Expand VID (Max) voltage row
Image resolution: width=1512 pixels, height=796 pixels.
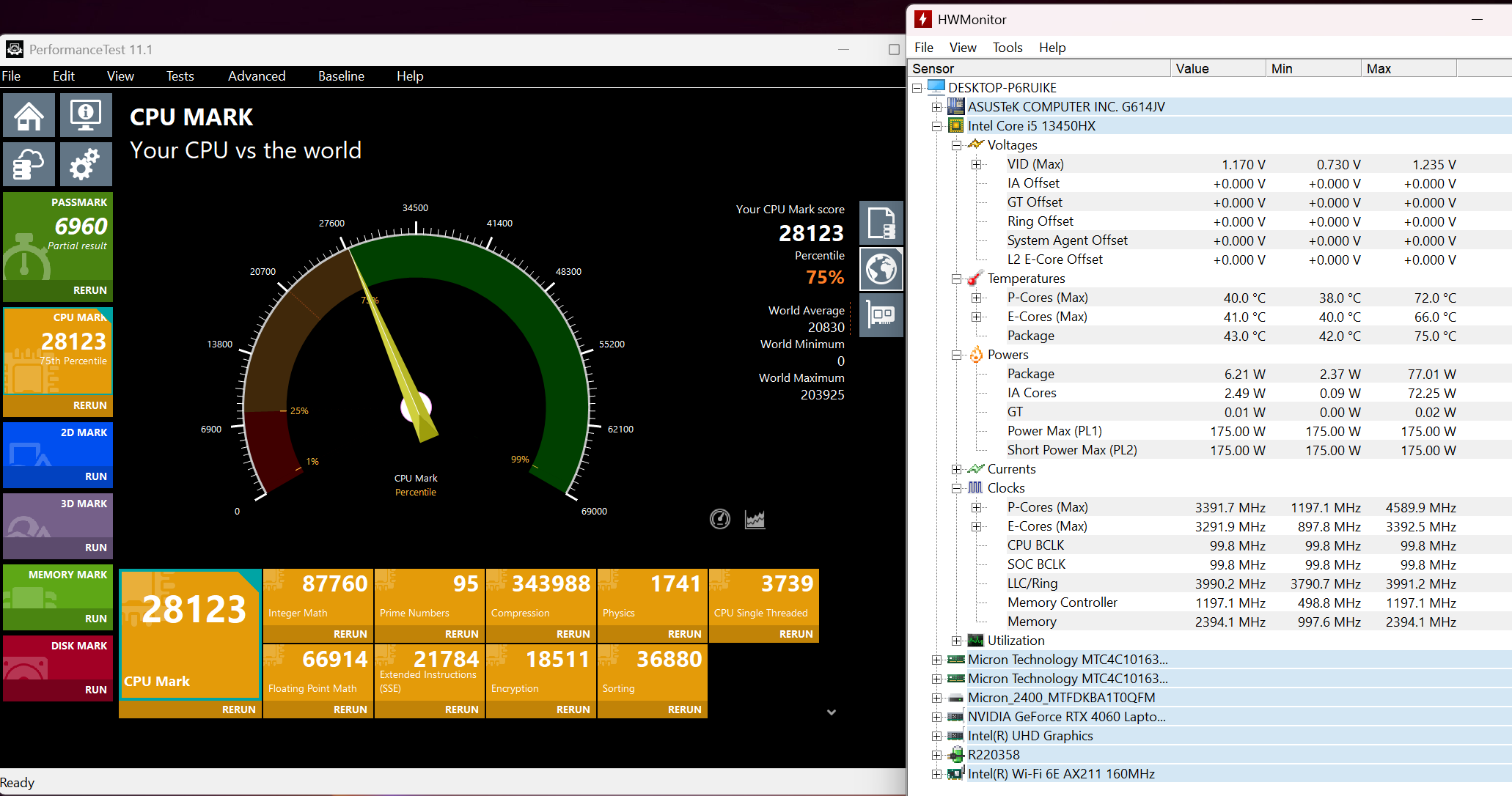976,164
